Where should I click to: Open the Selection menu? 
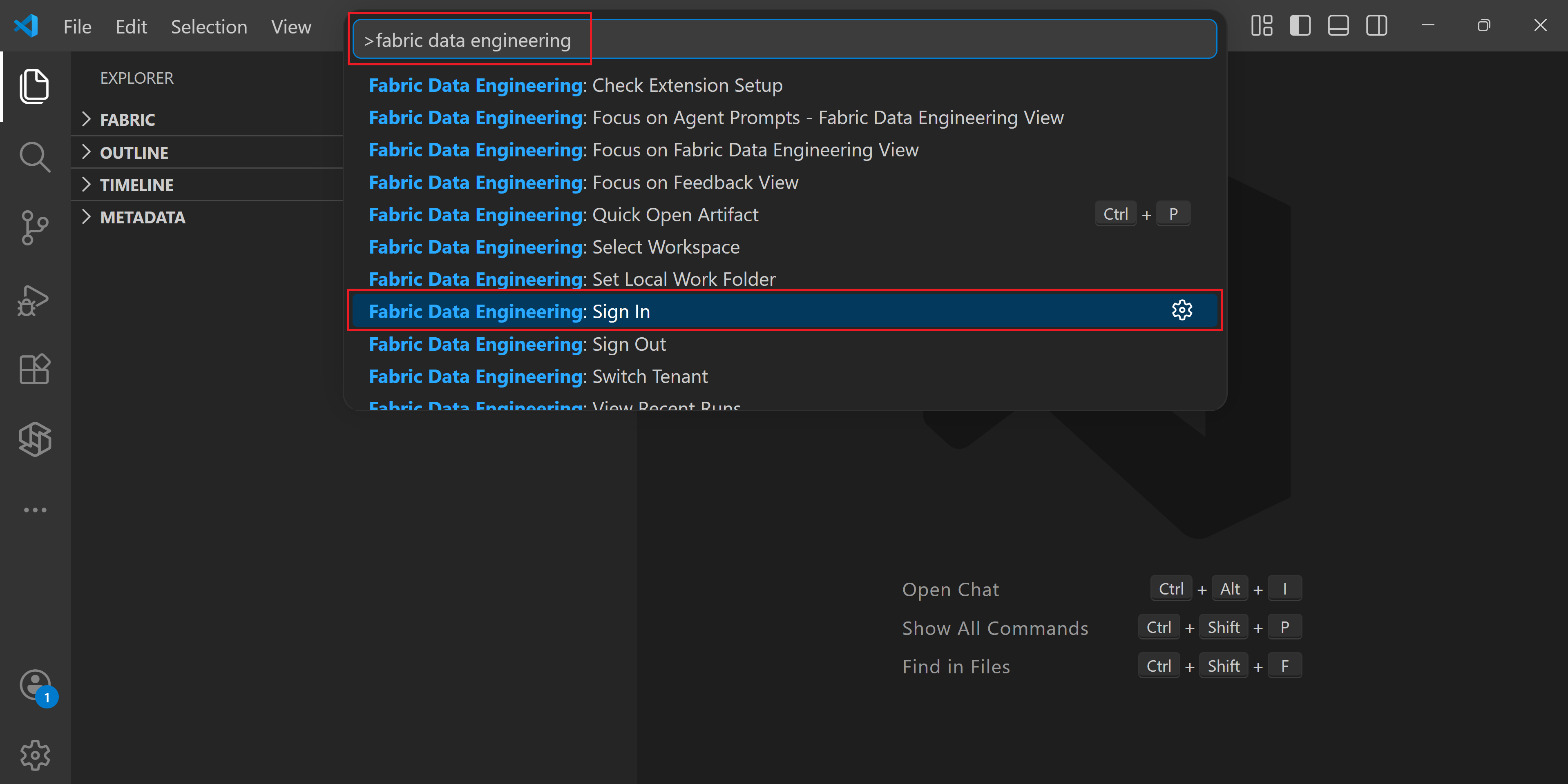coord(209,27)
